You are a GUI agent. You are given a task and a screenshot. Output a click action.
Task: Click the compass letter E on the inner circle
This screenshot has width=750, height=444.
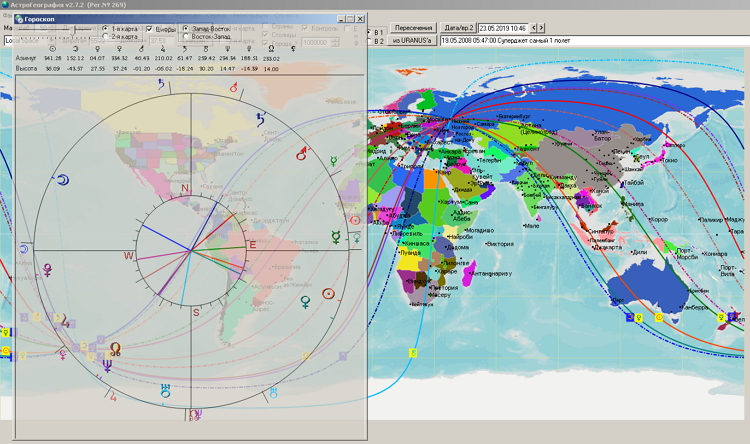(x=252, y=245)
